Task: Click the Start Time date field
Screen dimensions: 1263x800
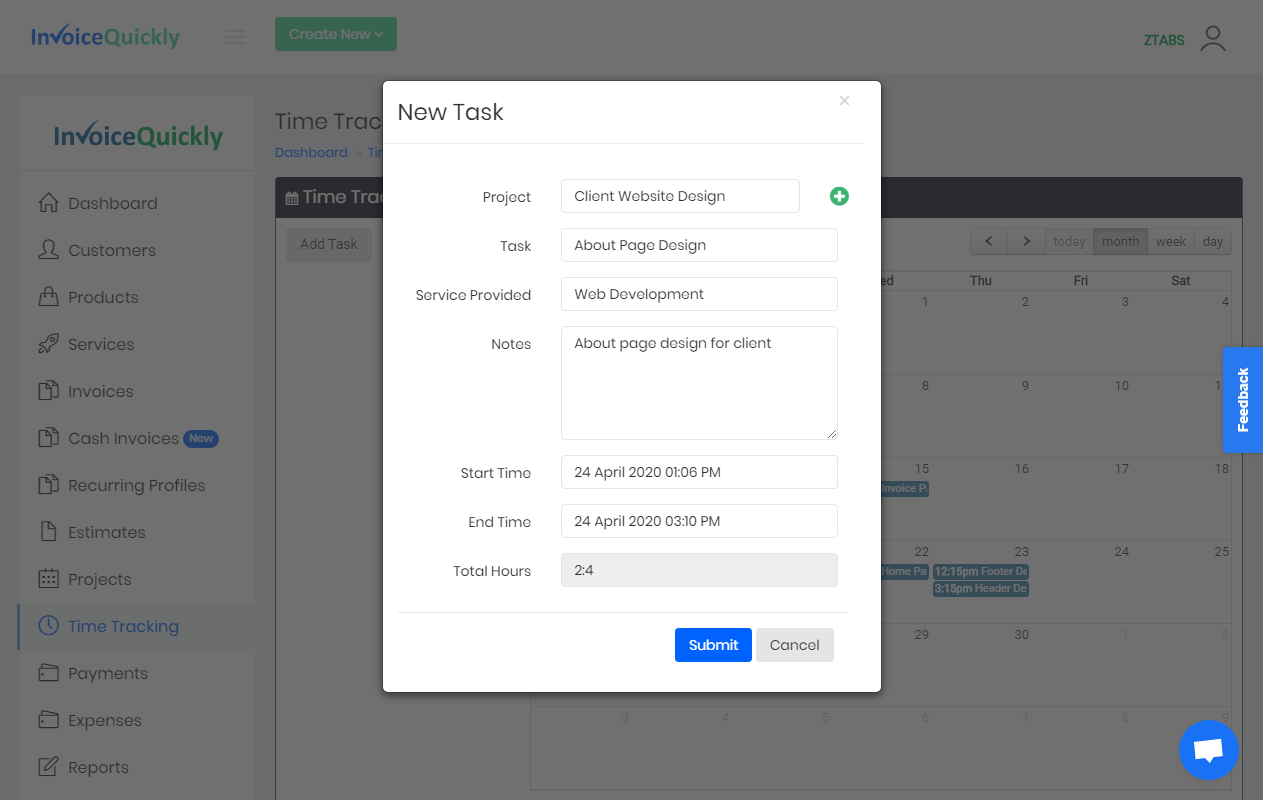Action: click(699, 472)
